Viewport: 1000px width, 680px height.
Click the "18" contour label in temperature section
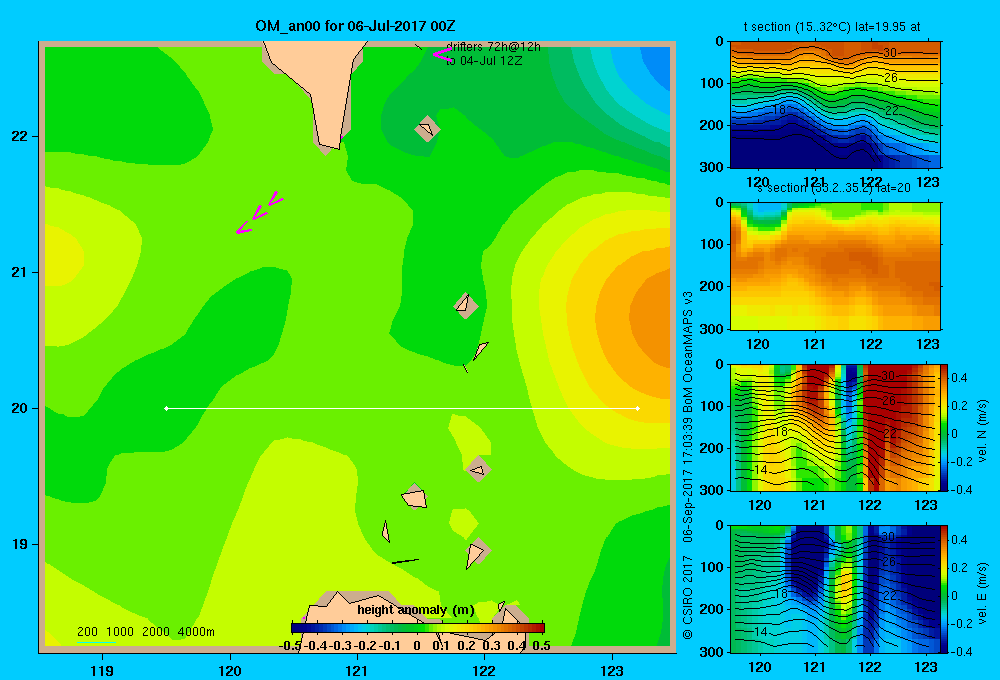pos(779,110)
